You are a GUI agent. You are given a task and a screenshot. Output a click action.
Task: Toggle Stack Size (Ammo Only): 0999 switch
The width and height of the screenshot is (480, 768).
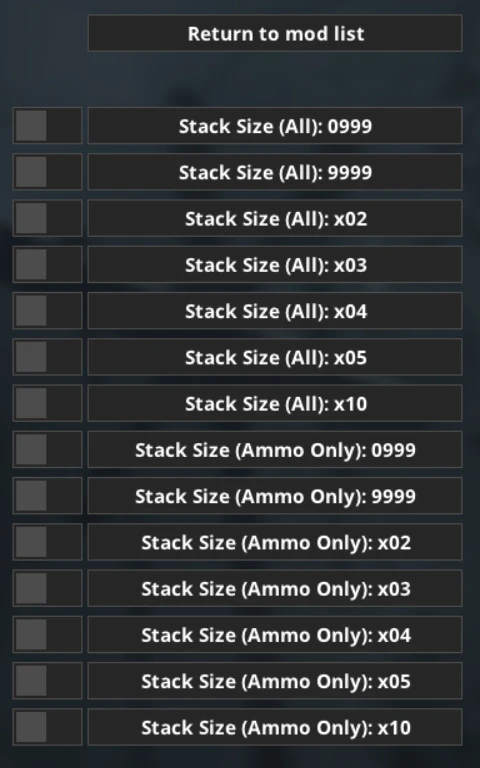point(47,450)
